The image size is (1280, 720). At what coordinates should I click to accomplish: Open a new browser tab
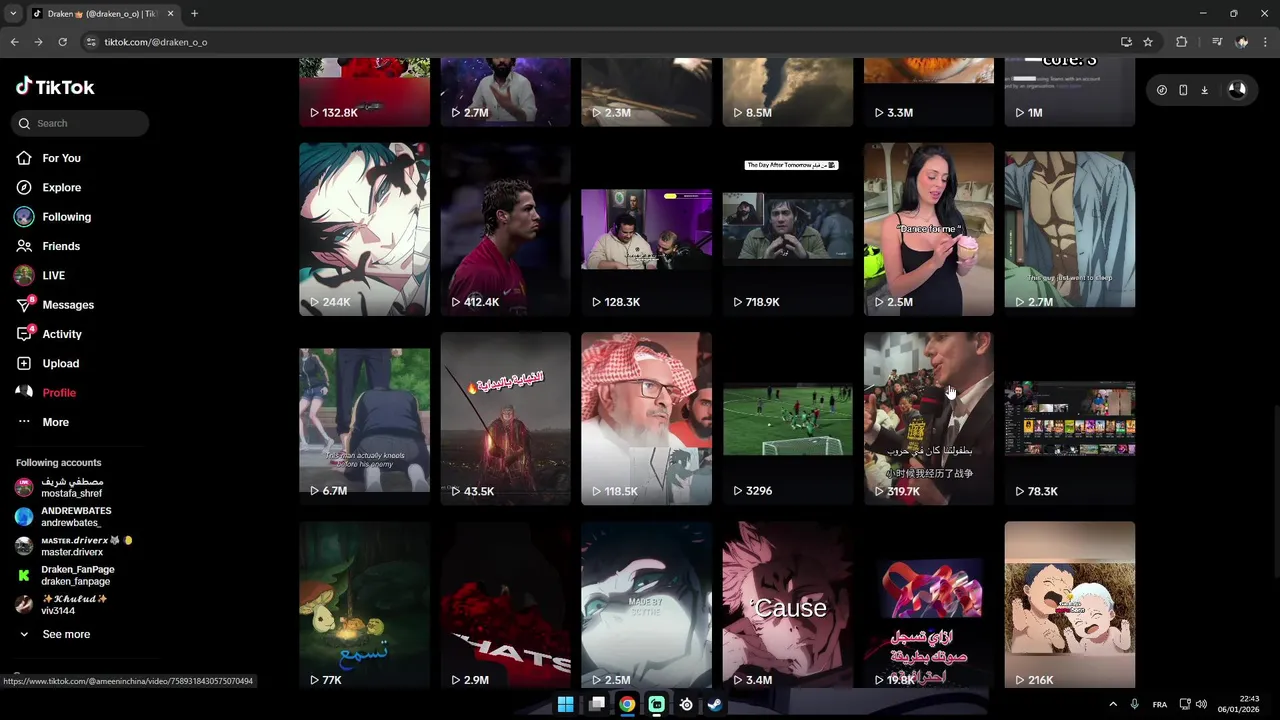tap(194, 14)
